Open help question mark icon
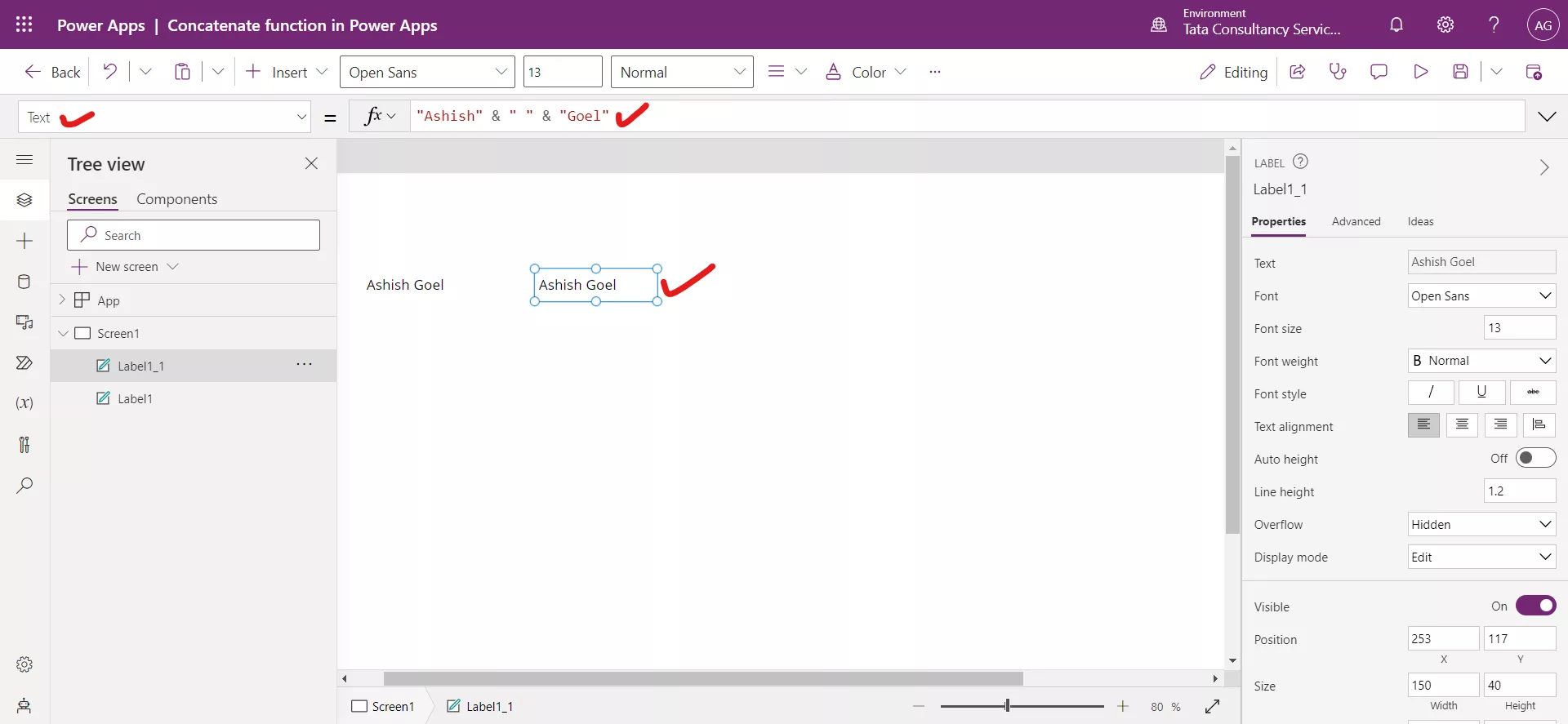 [1494, 24]
